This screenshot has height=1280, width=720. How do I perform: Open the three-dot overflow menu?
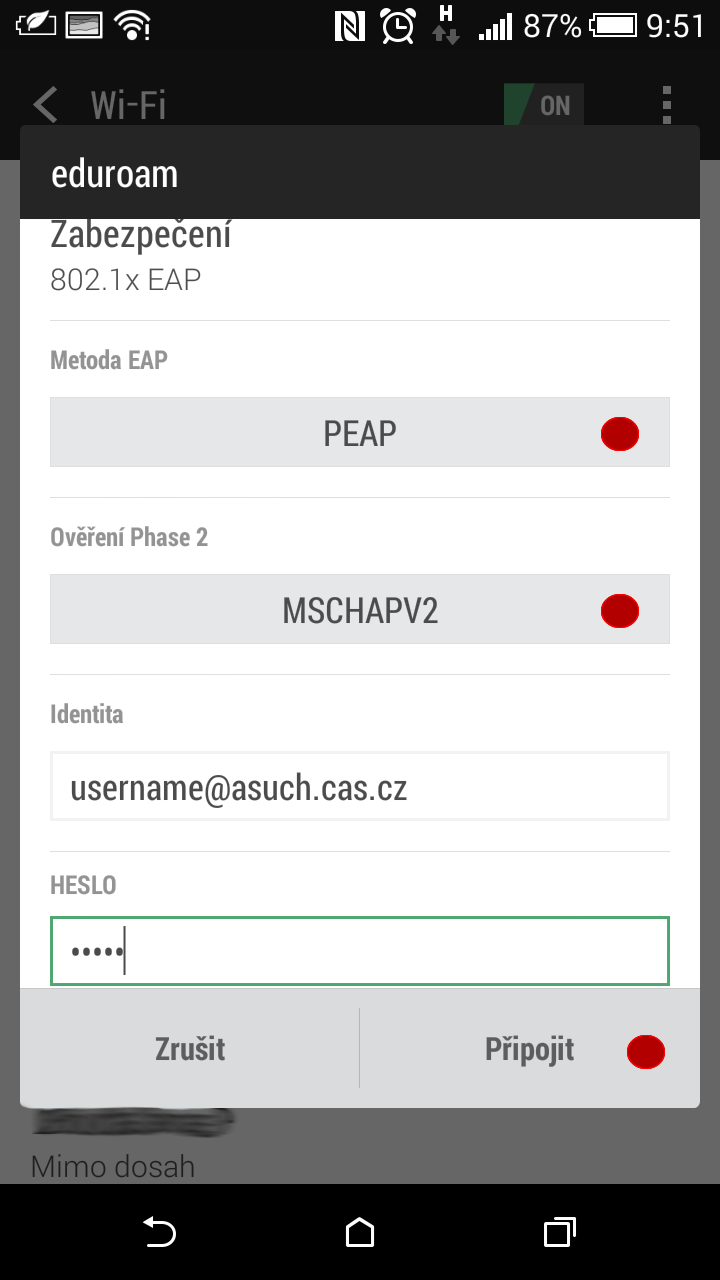(667, 104)
